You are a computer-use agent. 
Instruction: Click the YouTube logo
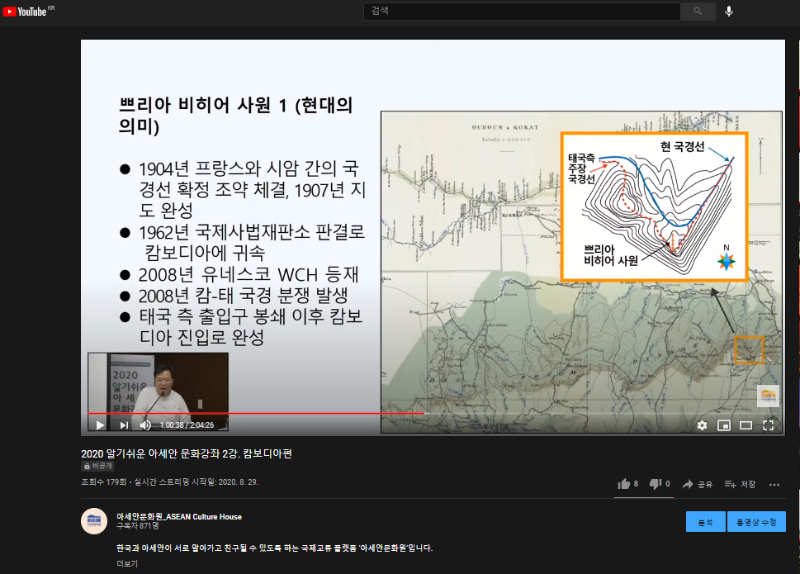pyautogui.click(x=24, y=11)
